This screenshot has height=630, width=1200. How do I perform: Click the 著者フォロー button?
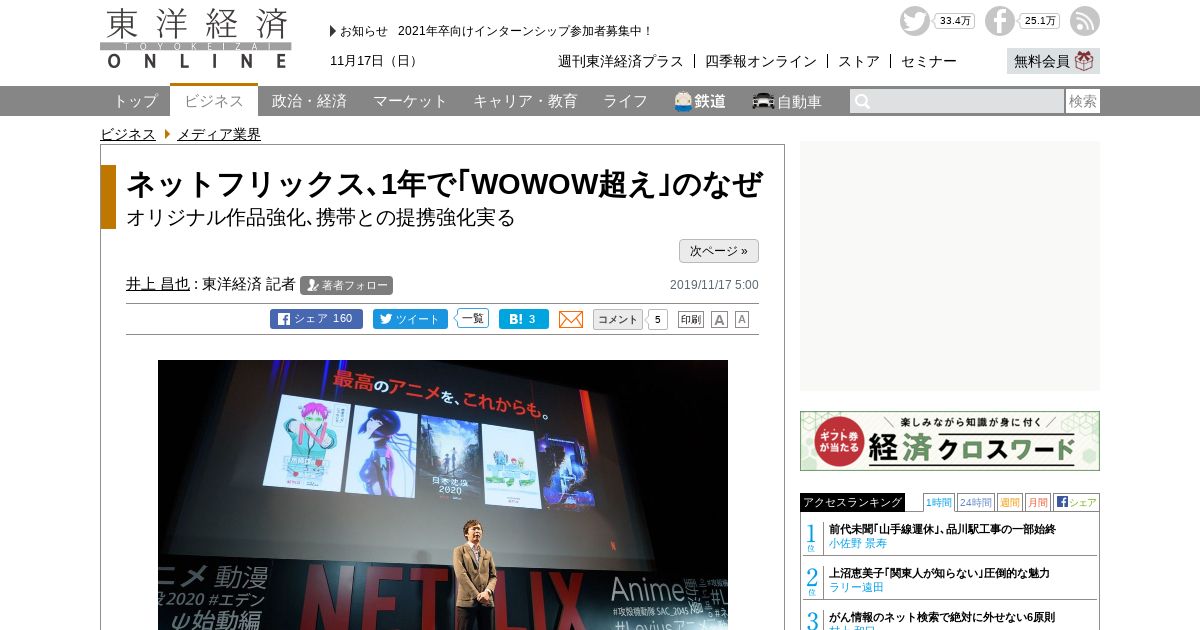(347, 285)
